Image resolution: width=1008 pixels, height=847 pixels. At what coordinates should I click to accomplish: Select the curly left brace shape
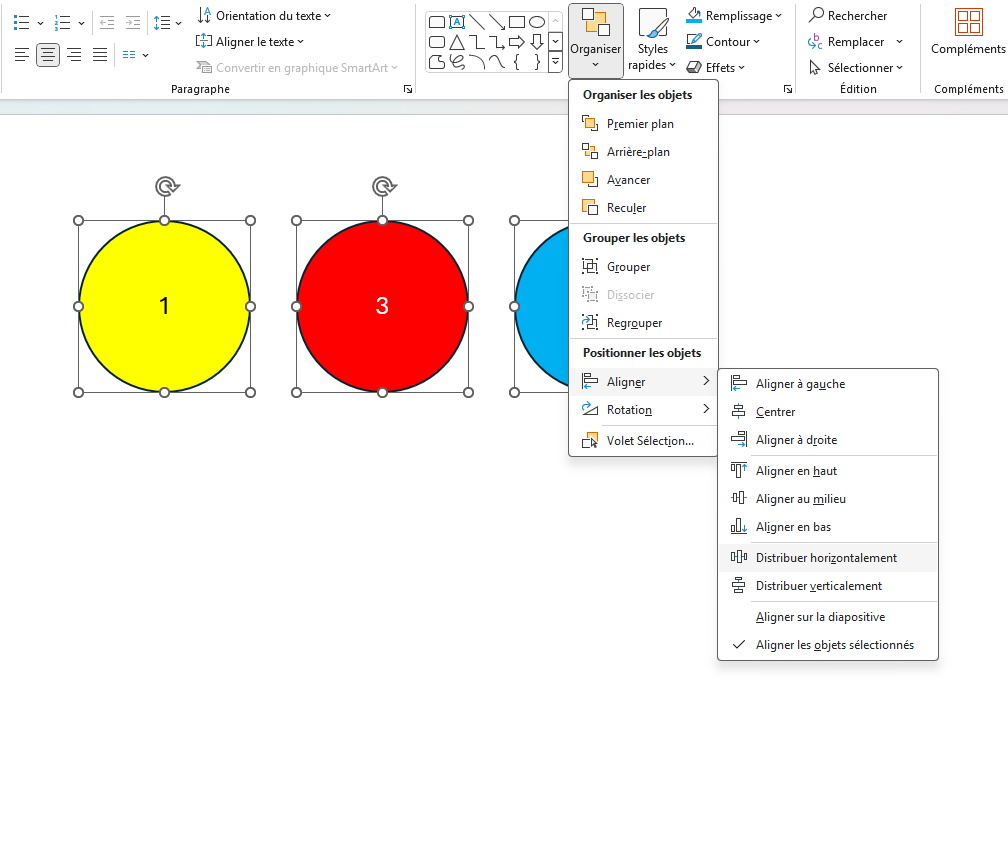pyautogui.click(x=517, y=62)
